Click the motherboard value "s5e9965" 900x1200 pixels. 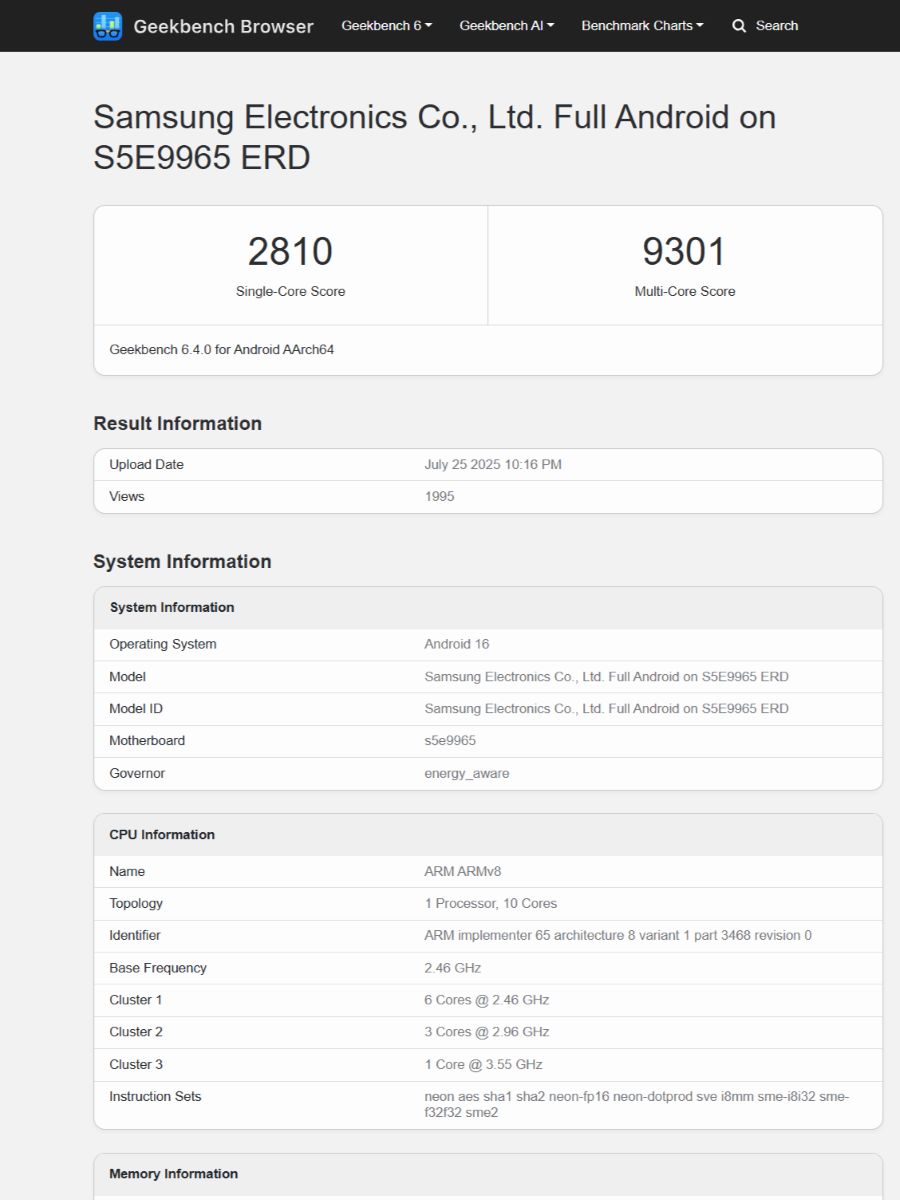[450, 740]
